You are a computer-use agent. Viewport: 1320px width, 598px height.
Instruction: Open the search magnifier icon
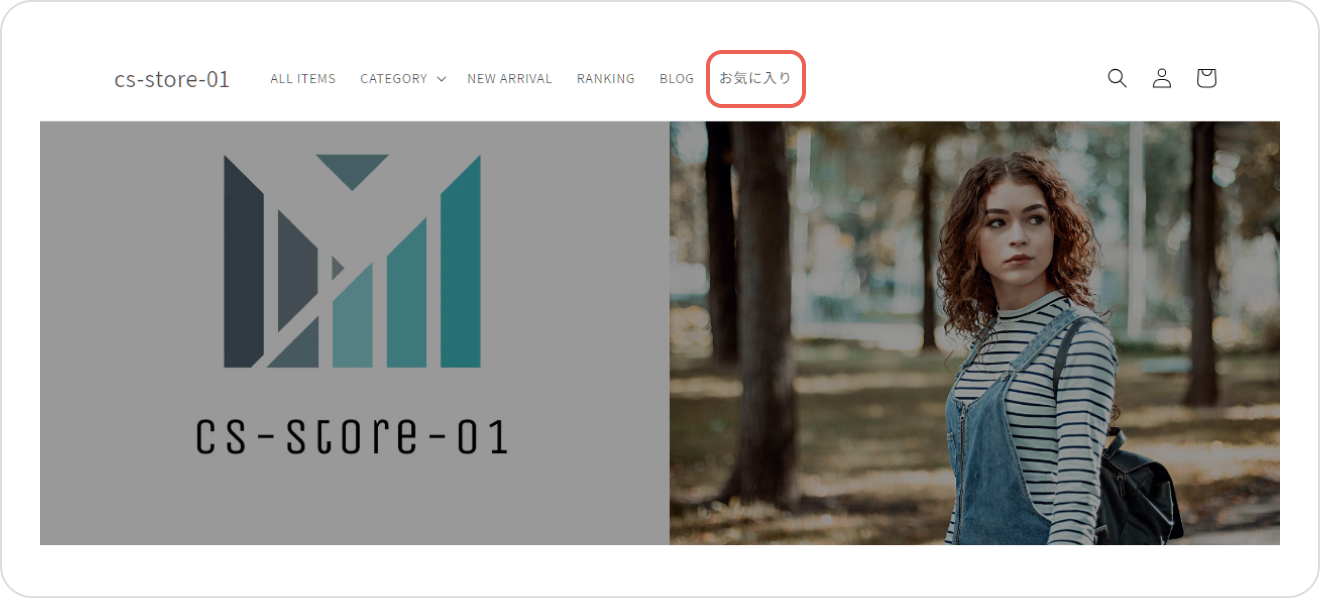pyautogui.click(x=1117, y=78)
